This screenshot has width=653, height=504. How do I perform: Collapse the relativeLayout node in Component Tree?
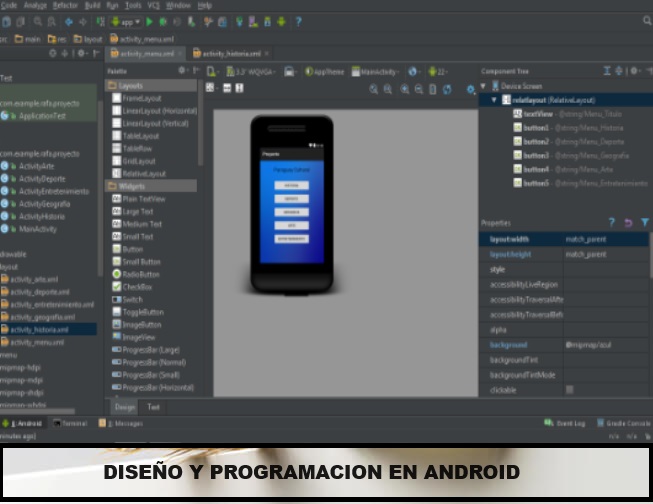click(494, 100)
